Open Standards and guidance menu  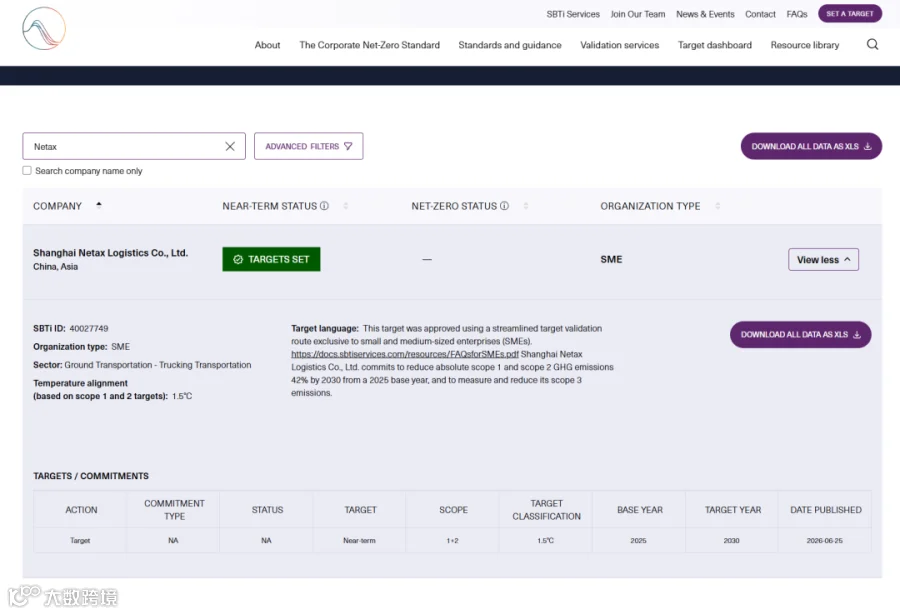tap(510, 45)
